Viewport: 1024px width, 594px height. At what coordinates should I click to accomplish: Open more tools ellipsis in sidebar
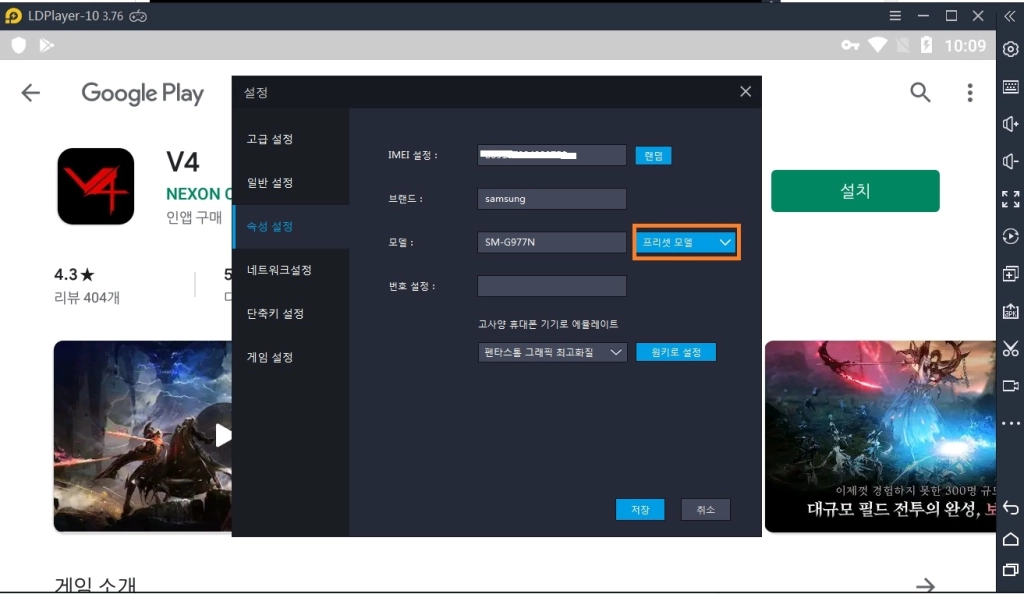tap(1010, 423)
